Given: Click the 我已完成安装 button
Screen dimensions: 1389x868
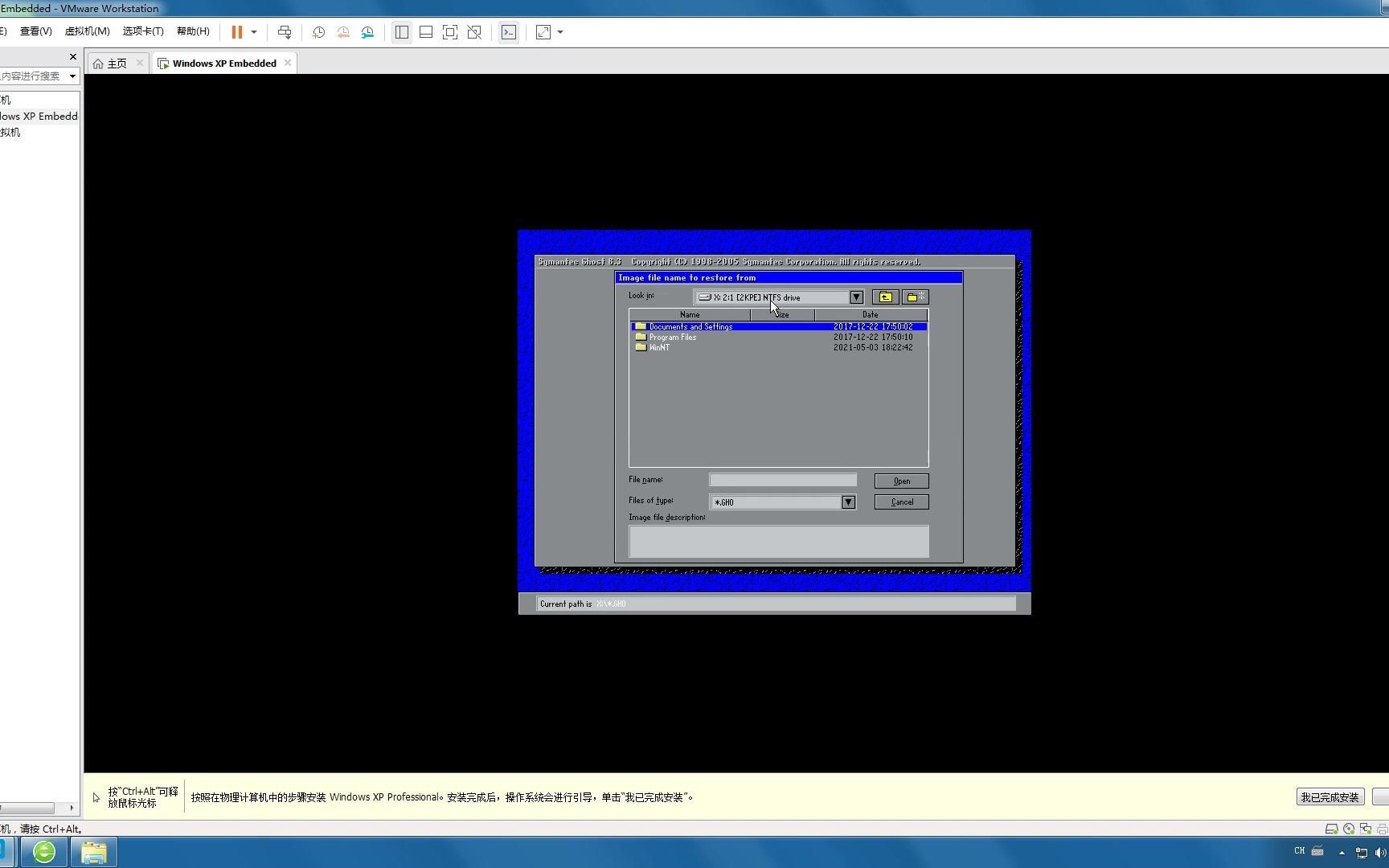Looking at the screenshot, I should 1330,797.
